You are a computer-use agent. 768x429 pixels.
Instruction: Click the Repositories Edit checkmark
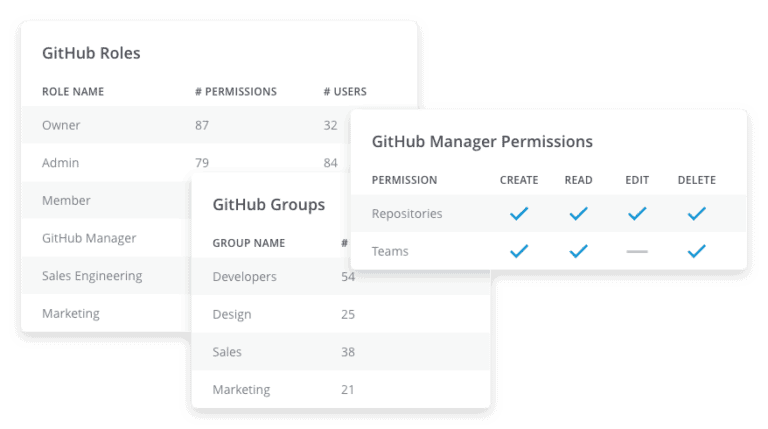coord(637,214)
